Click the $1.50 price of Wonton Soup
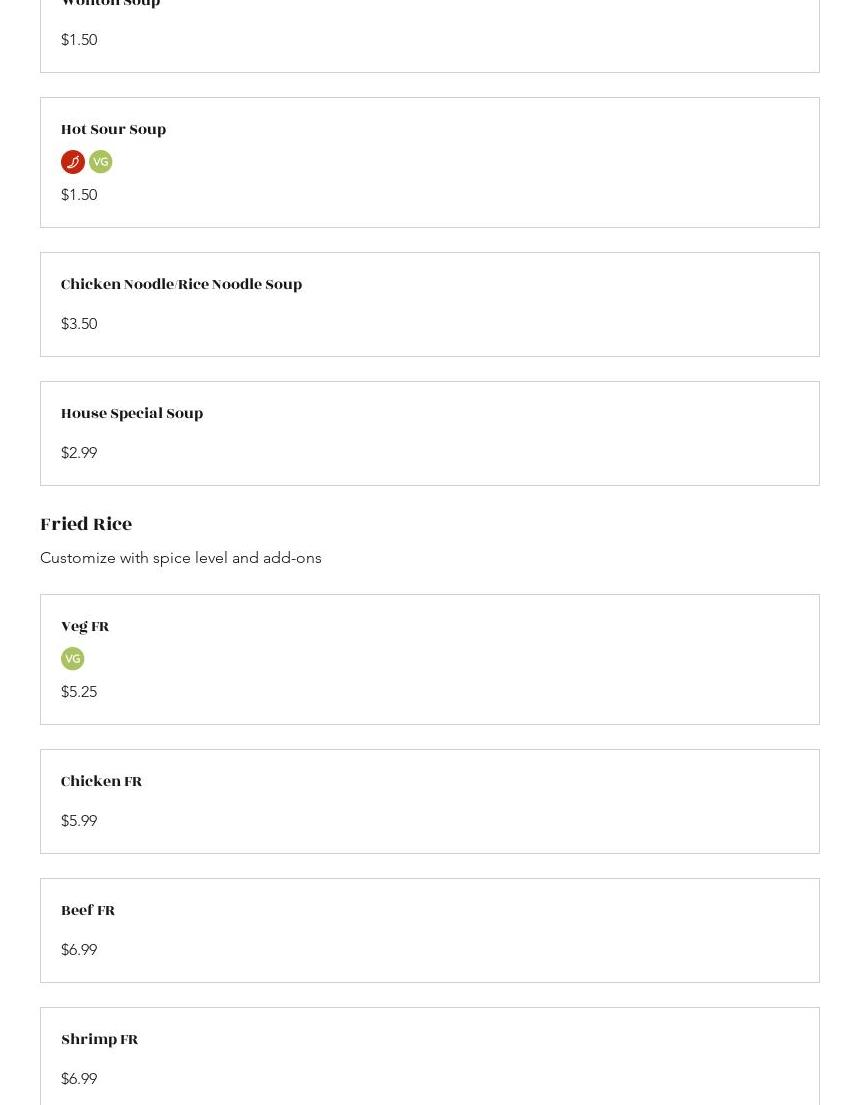845x1105 pixels. pyautogui.click(x=79, y=40)
